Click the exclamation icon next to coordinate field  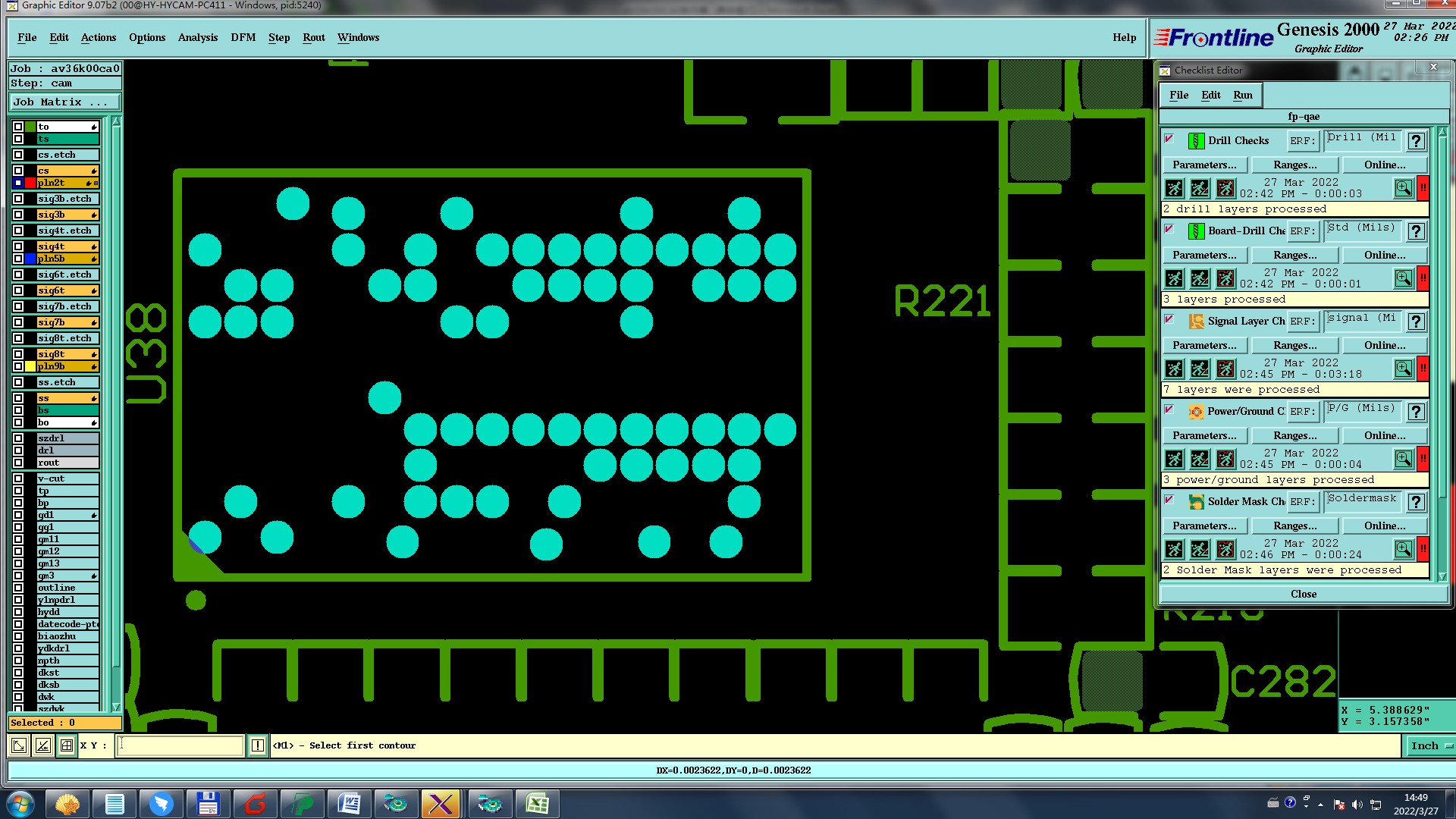(258, 745)
